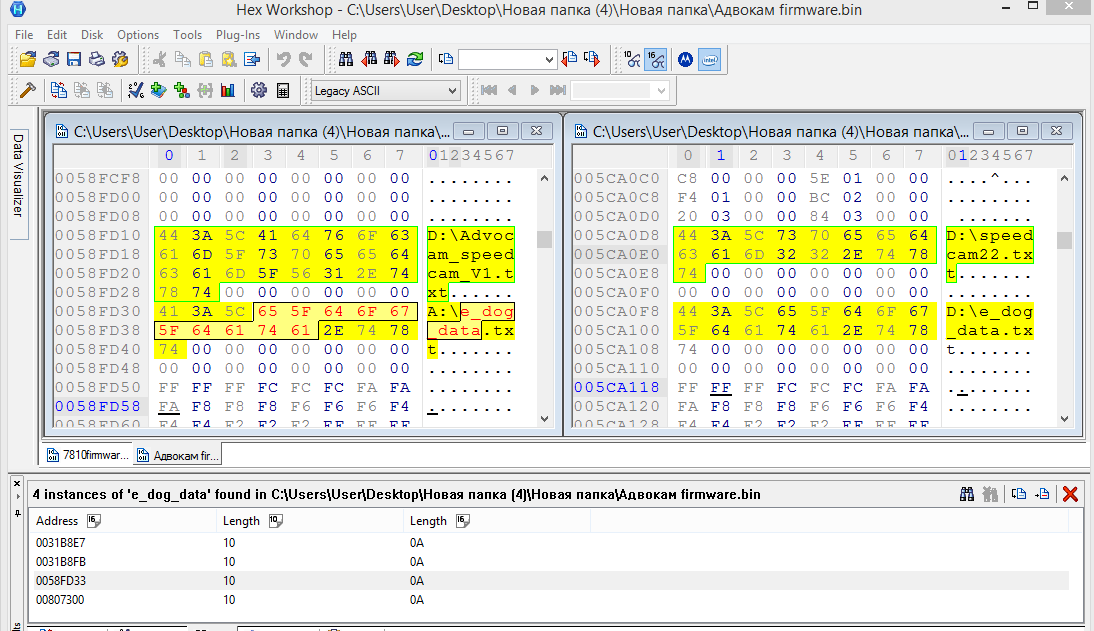Toggle Intel byte order button
The height and width of the screenshot is (631, 1094).
coord(709,60)
